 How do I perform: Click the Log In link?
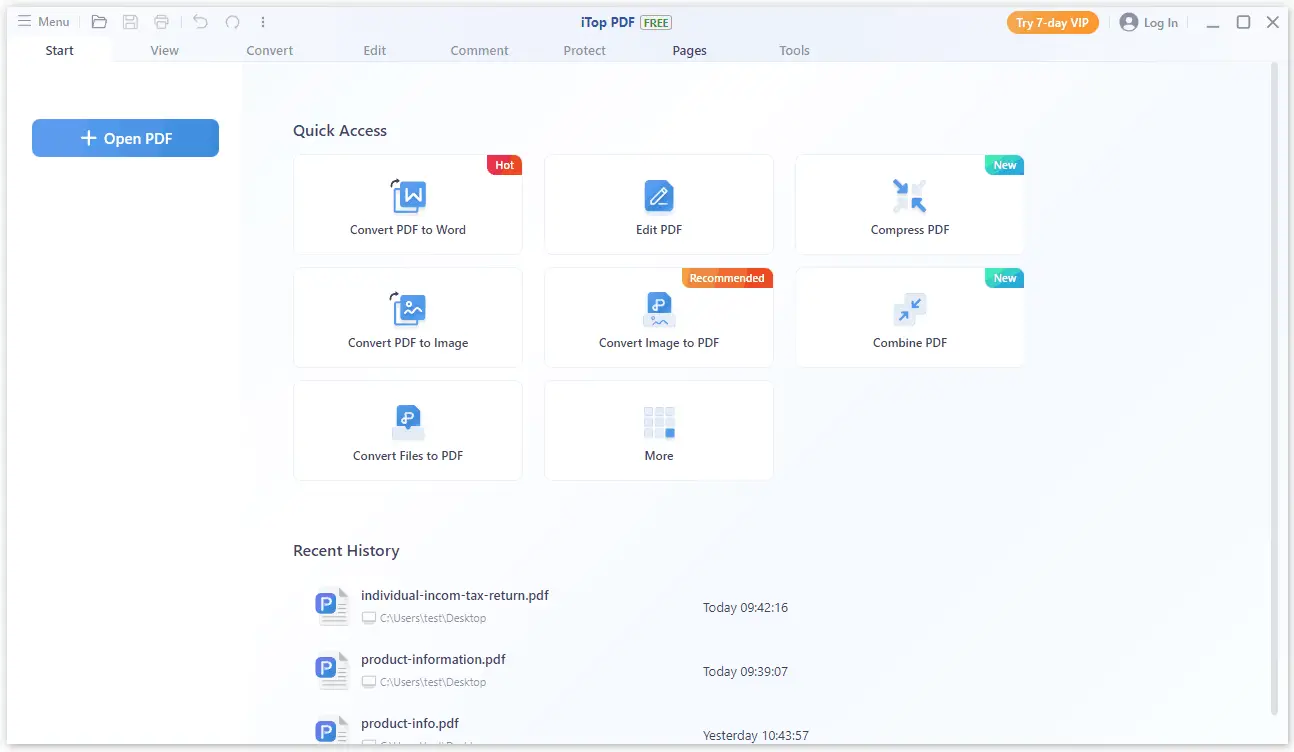click(x=1161, y=22)
